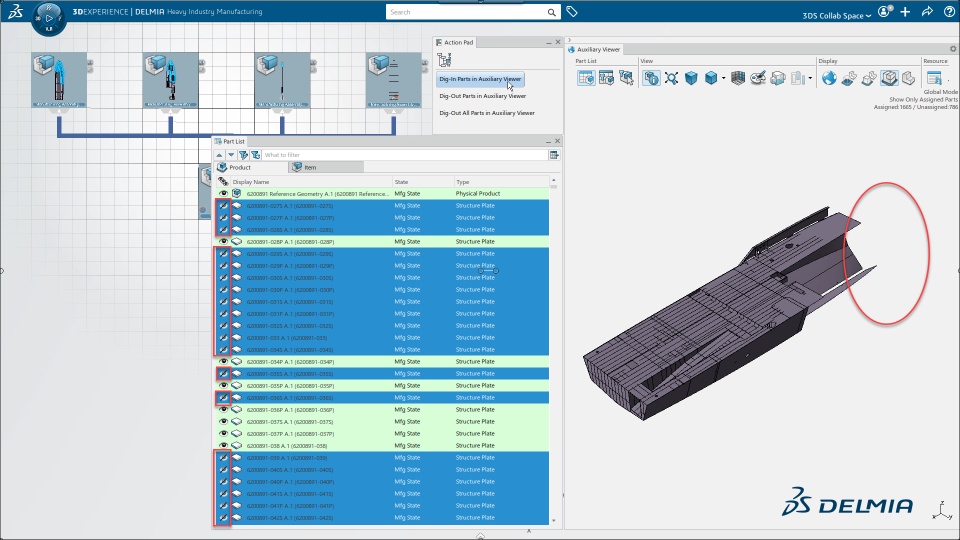This screenshot has height=540, width=960.
Task: Toggle the info view icon in View group
Action: 651,78
